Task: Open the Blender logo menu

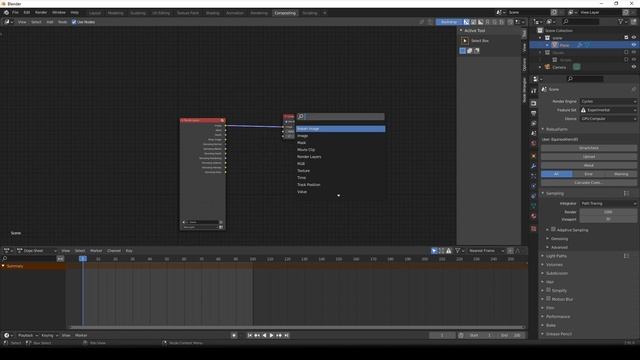Action: tap(6, 13)
